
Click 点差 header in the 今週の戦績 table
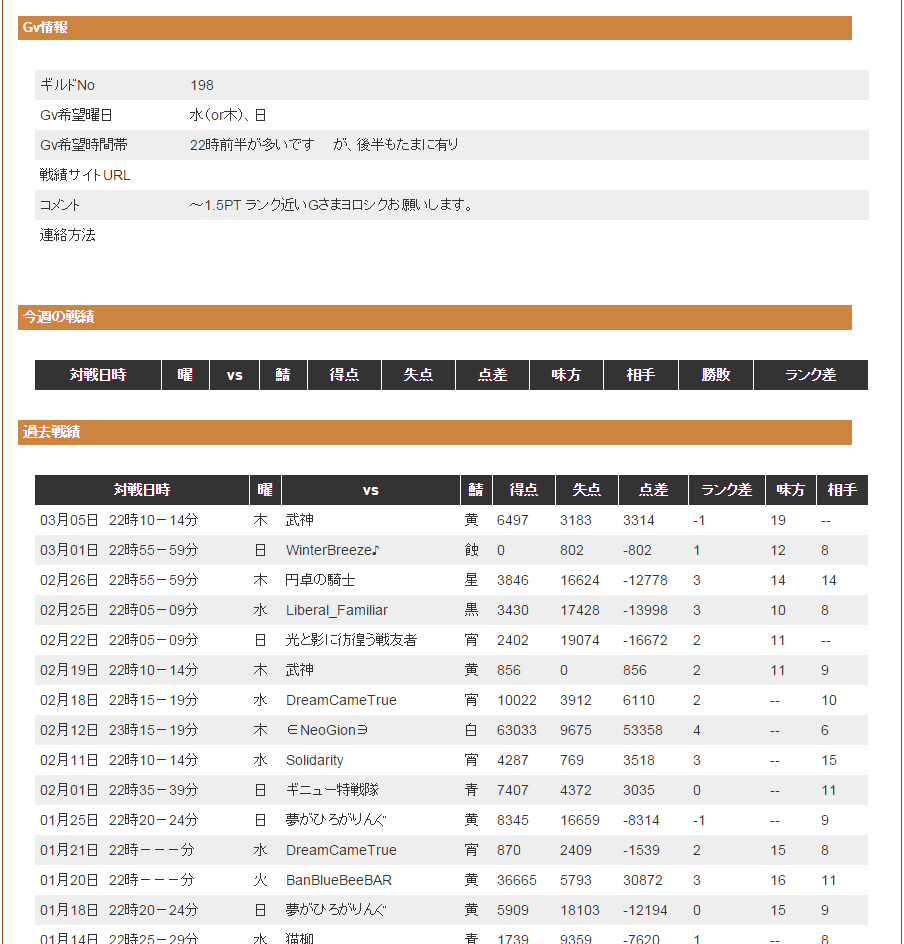pyautogui.click(x=492, y=375)
